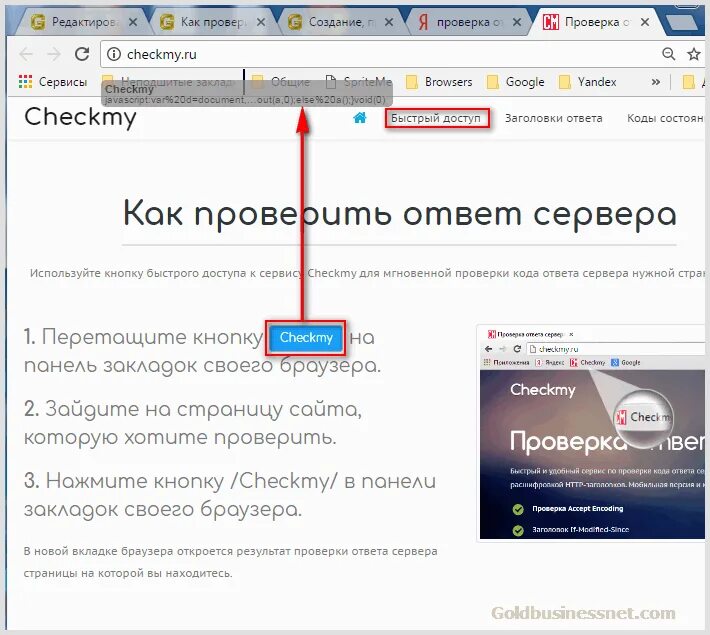
Task: Close the Редактиров tab
Action: (133, 22)
